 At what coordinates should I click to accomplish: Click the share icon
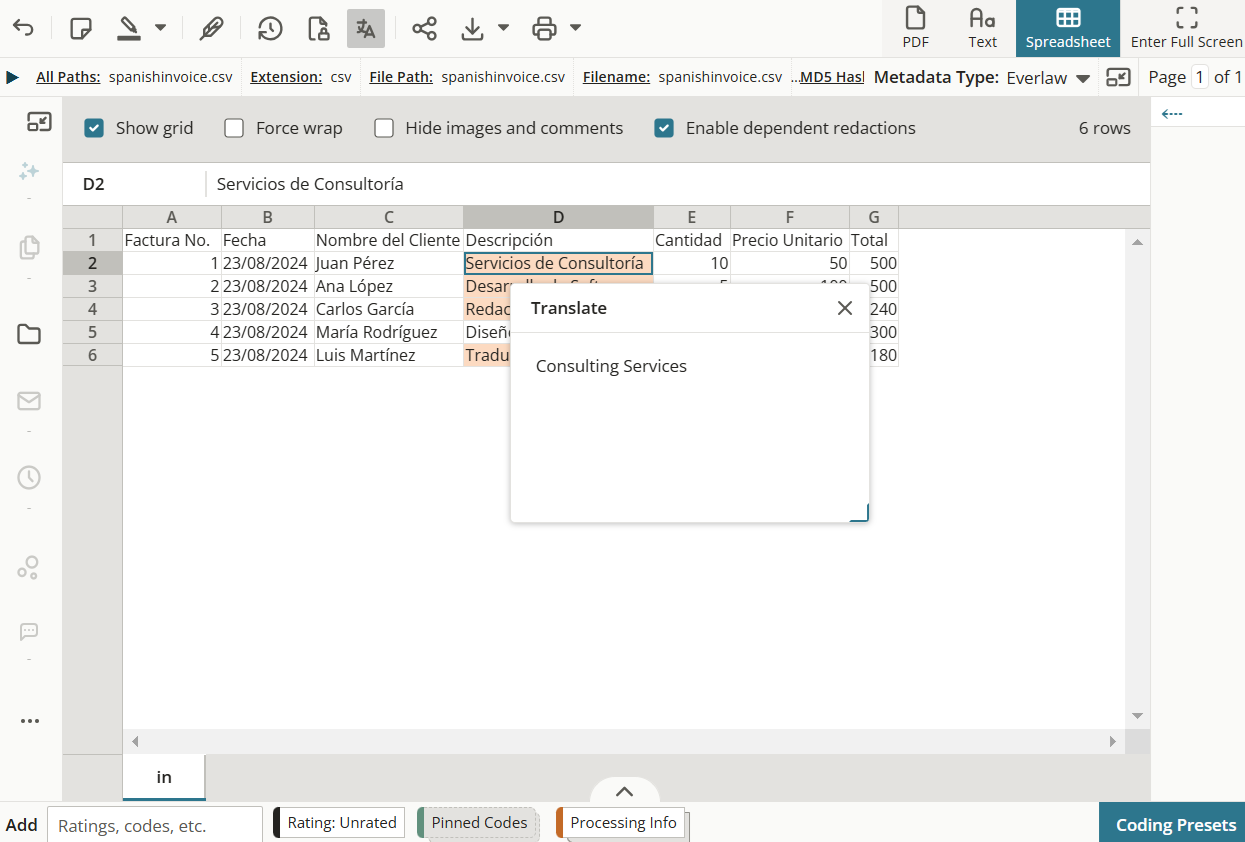tap(425, 29)
